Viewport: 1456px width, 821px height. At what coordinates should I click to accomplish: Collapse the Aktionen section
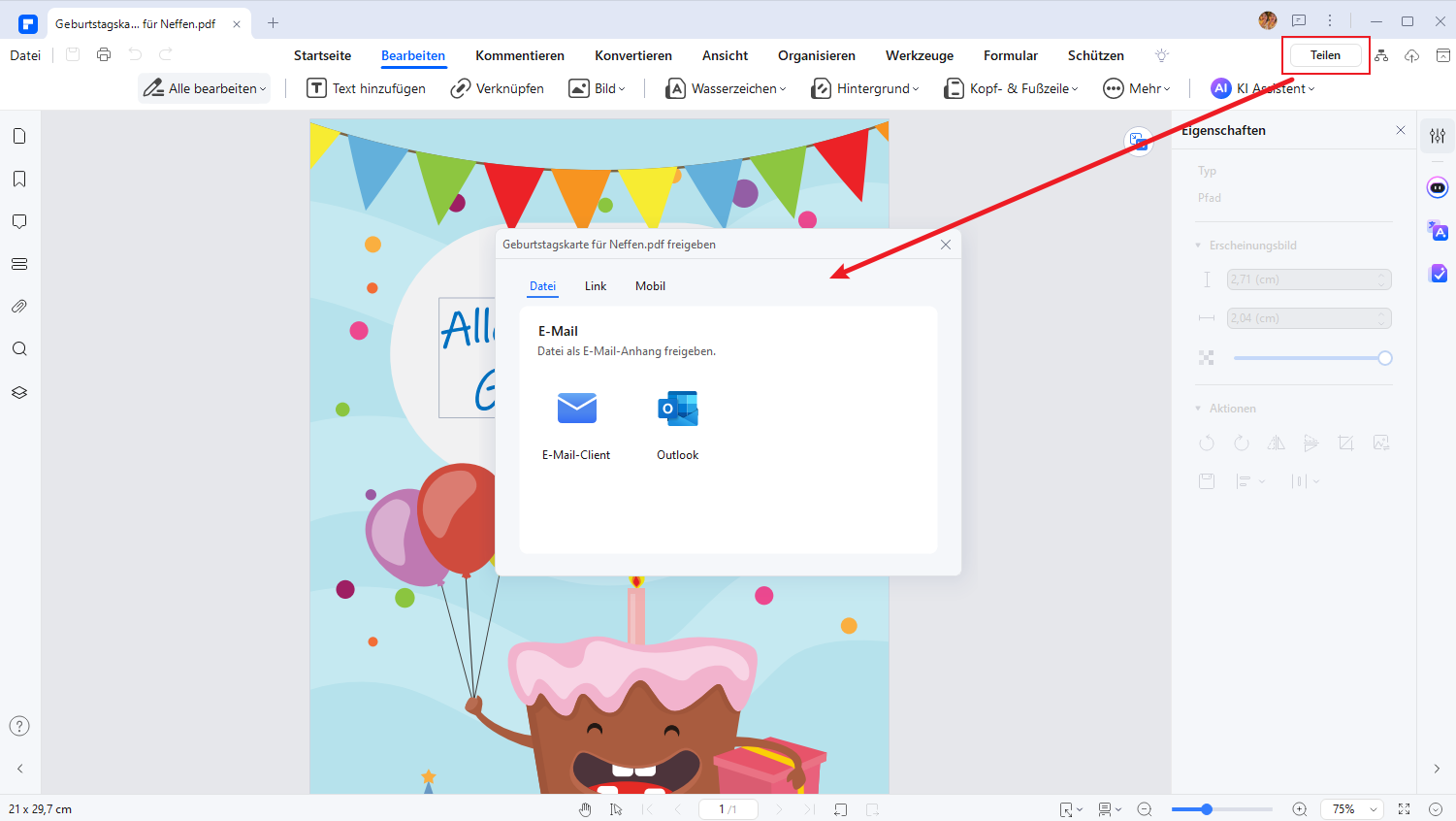(x=1199, y=409)
